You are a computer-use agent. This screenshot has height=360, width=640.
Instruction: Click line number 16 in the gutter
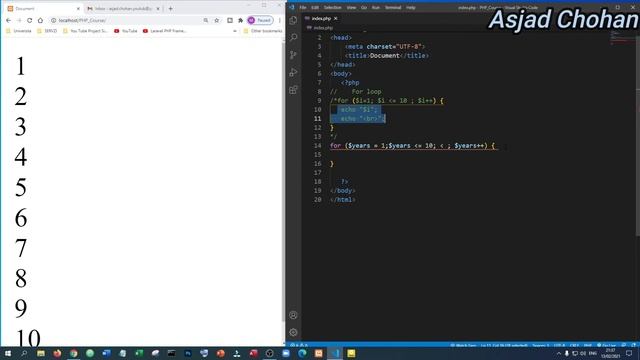click(318, 164)
